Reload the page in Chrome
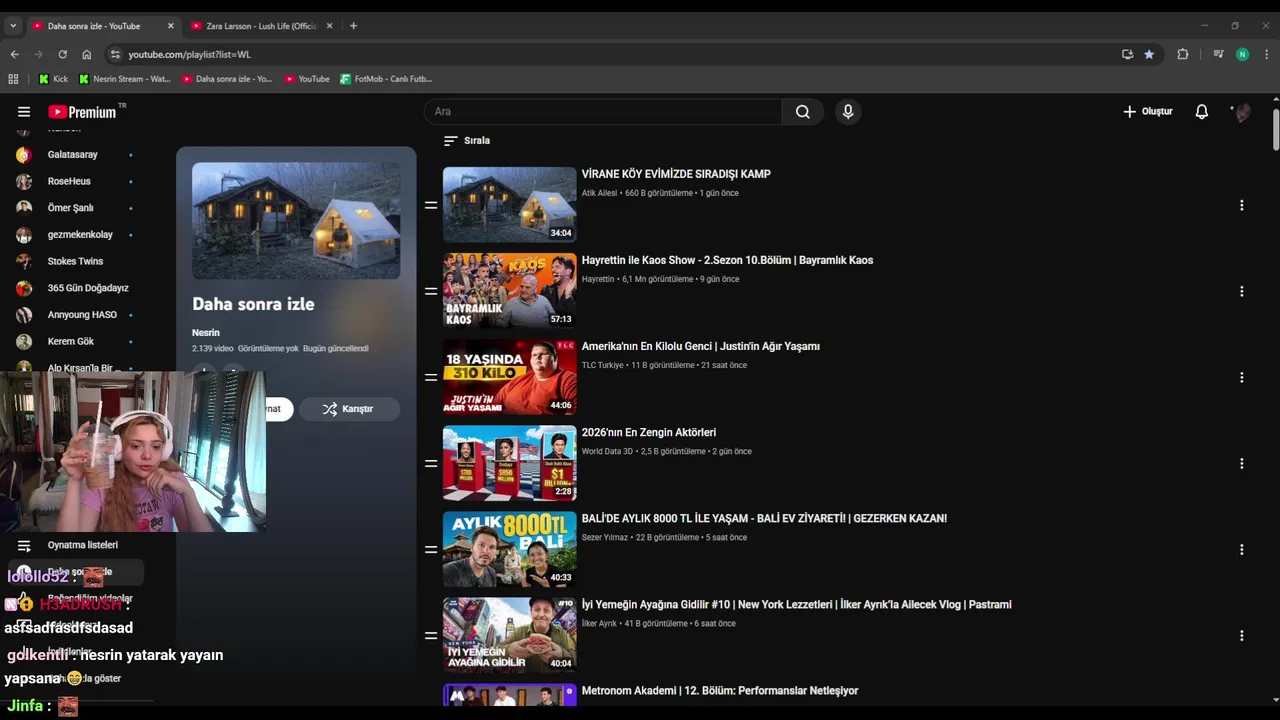The width and height of the screenshot is (1280, 720). 63,54
